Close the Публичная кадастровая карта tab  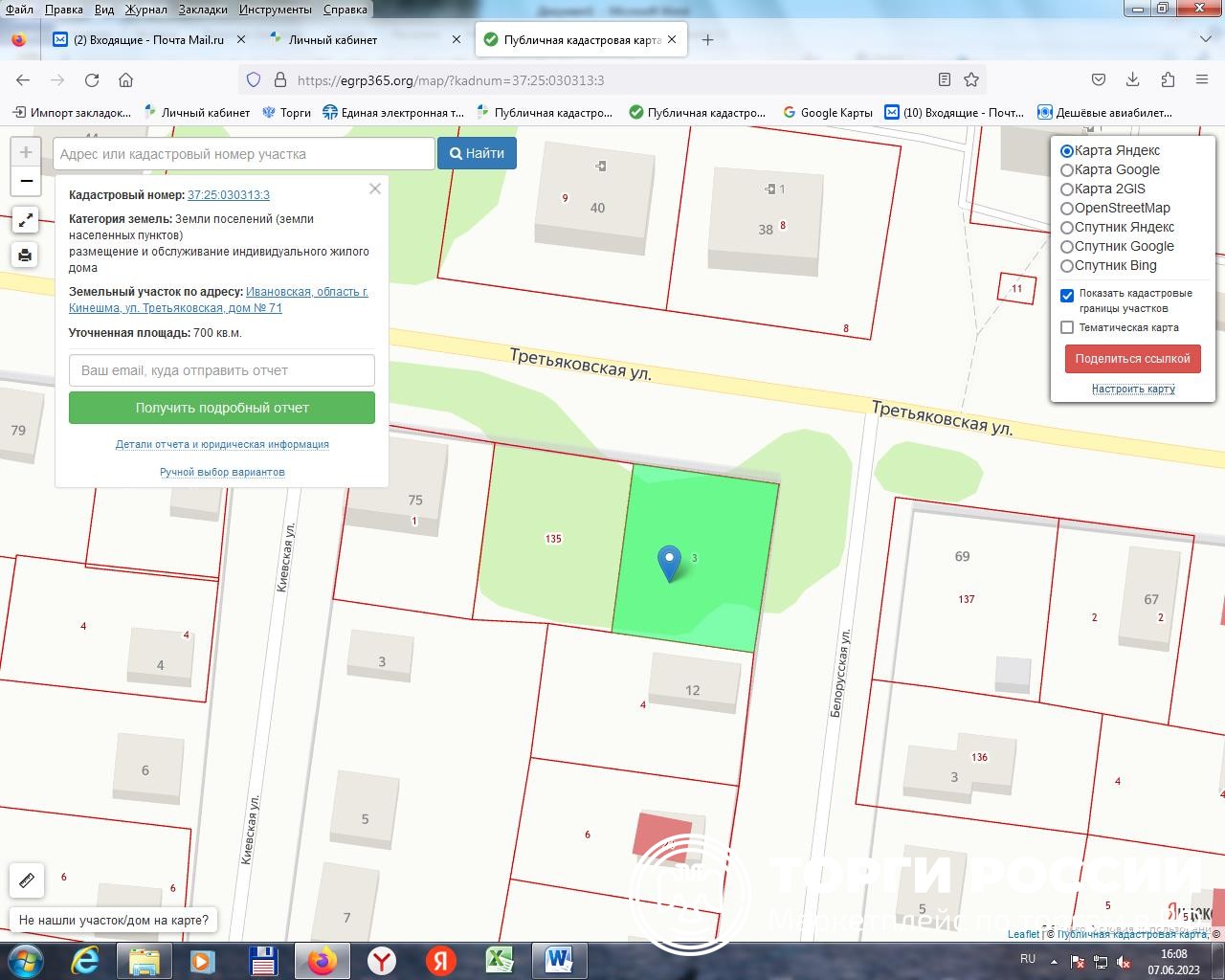[x=672, y=39]
